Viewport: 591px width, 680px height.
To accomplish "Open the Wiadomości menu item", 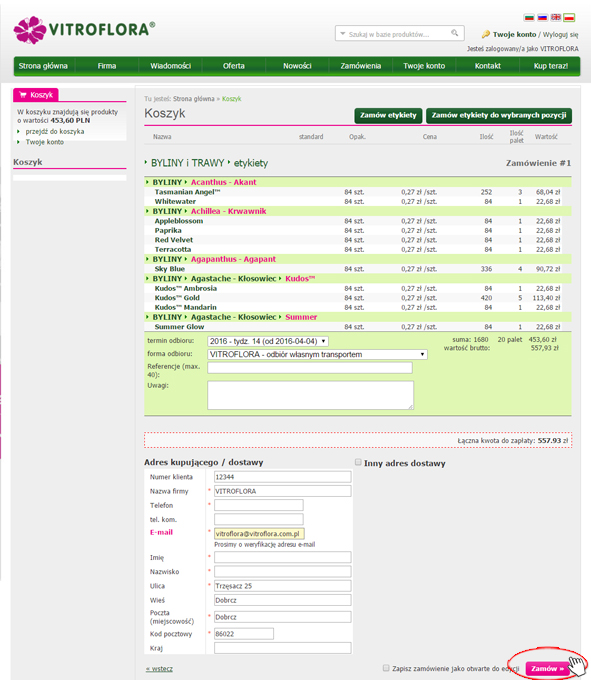I will (x=170, y=66).
